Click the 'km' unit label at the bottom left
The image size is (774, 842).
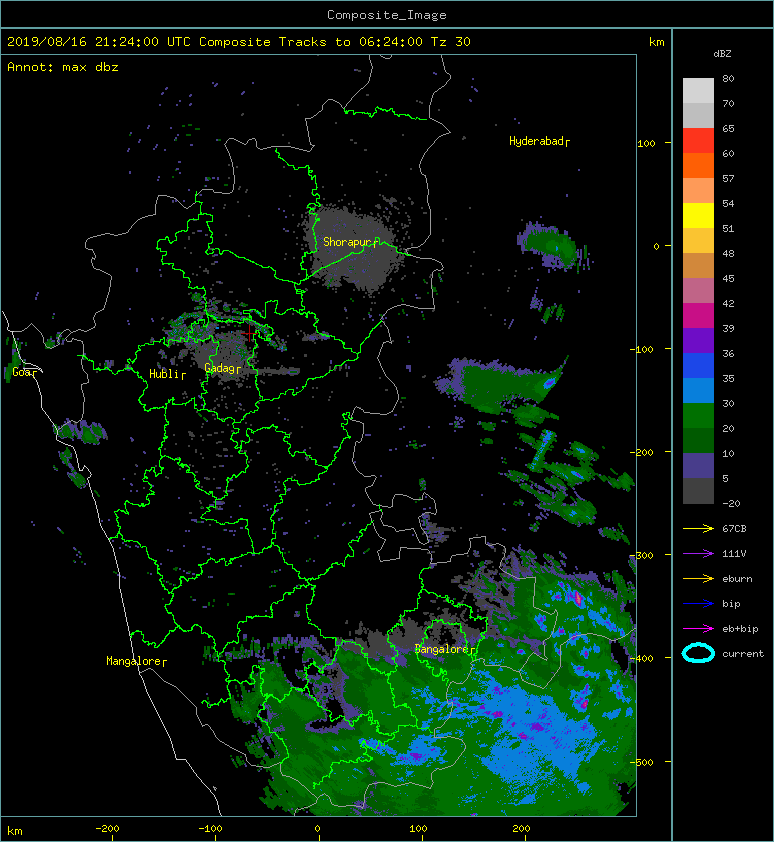pyautogui.click(x=15, y=831)
